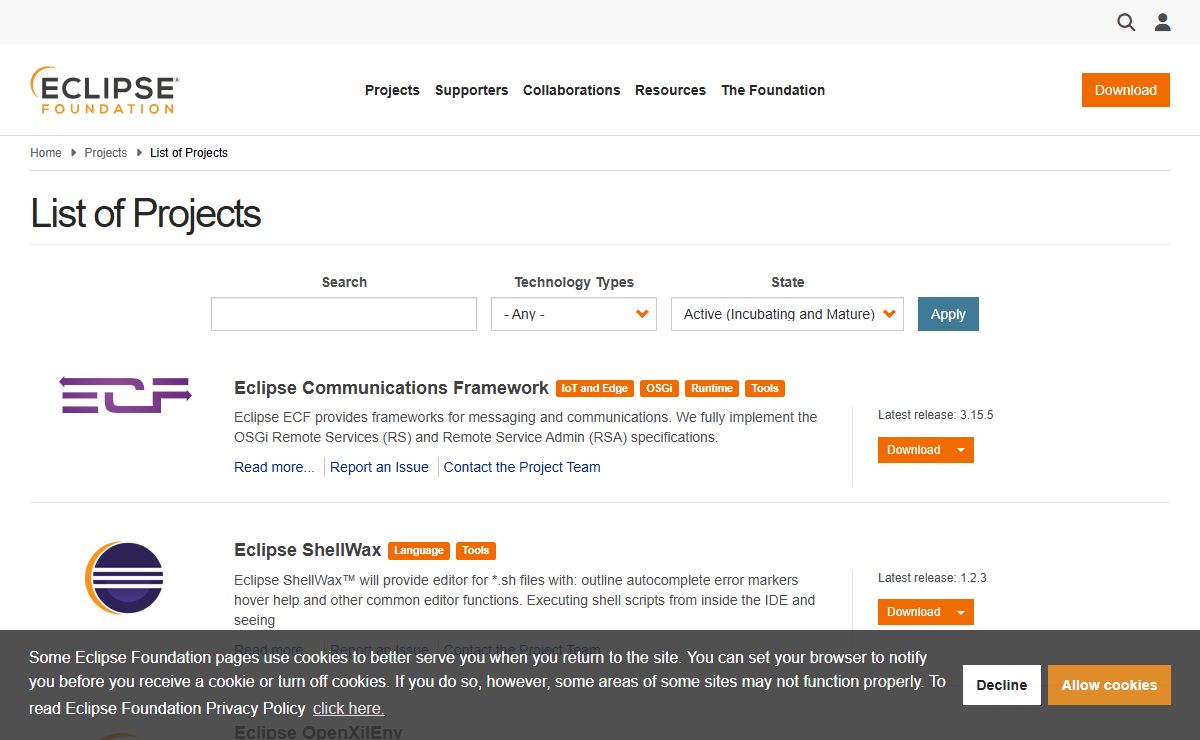Viewport: 1200px width, 740px height.
Task: Click 'Latest release: 3.15.5' text
Action: point(936,415)
